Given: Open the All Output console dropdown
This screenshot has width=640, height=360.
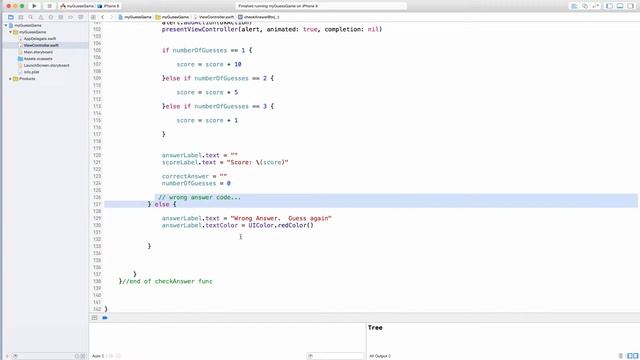Looking at the screenshot, I should [x=380, y=356].
